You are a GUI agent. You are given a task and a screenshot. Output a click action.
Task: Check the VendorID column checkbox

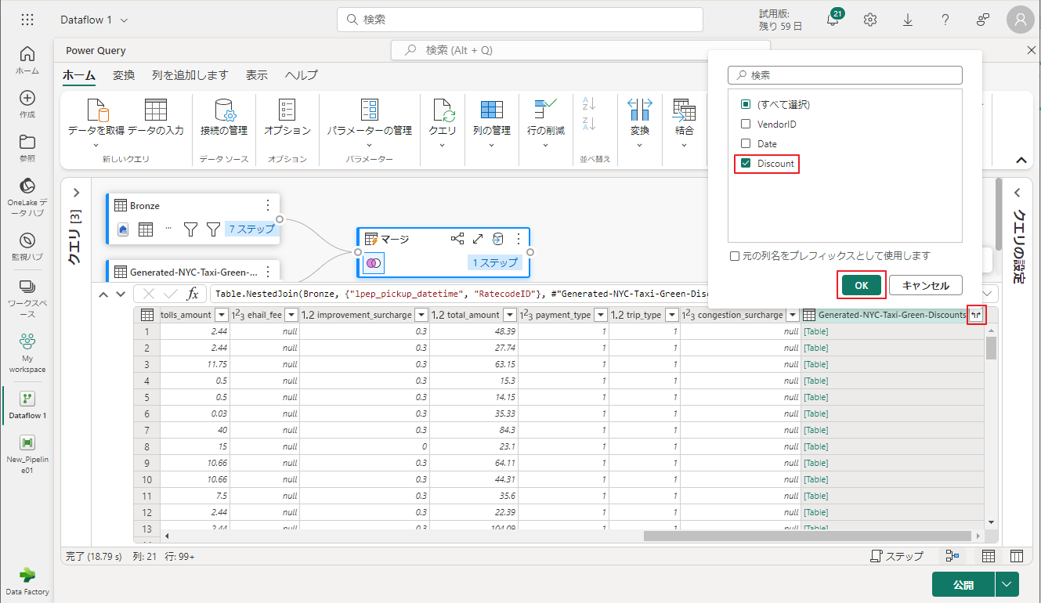(746, 124)
